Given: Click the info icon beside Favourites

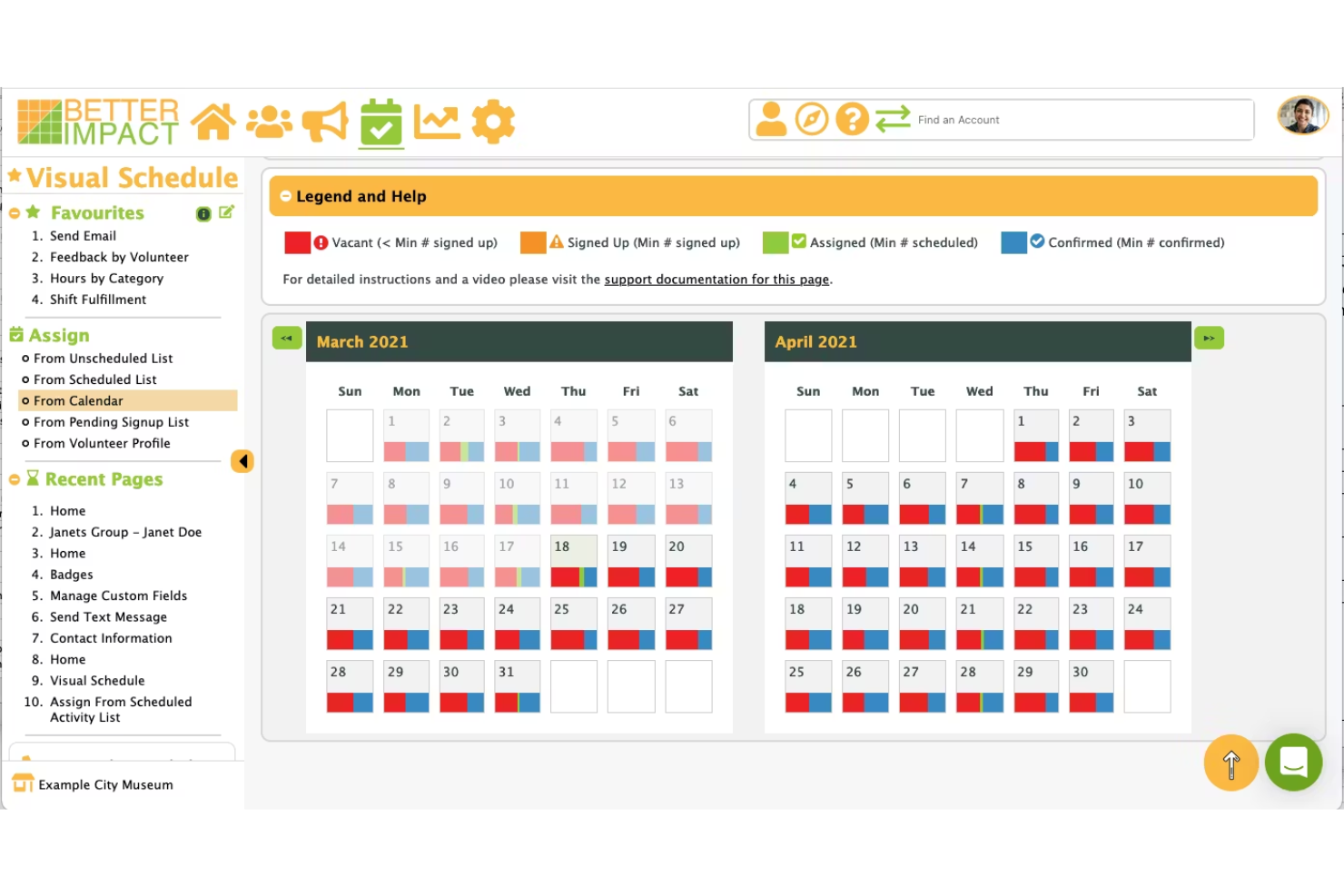Looking at the screenshot, I should coord(203,213).
